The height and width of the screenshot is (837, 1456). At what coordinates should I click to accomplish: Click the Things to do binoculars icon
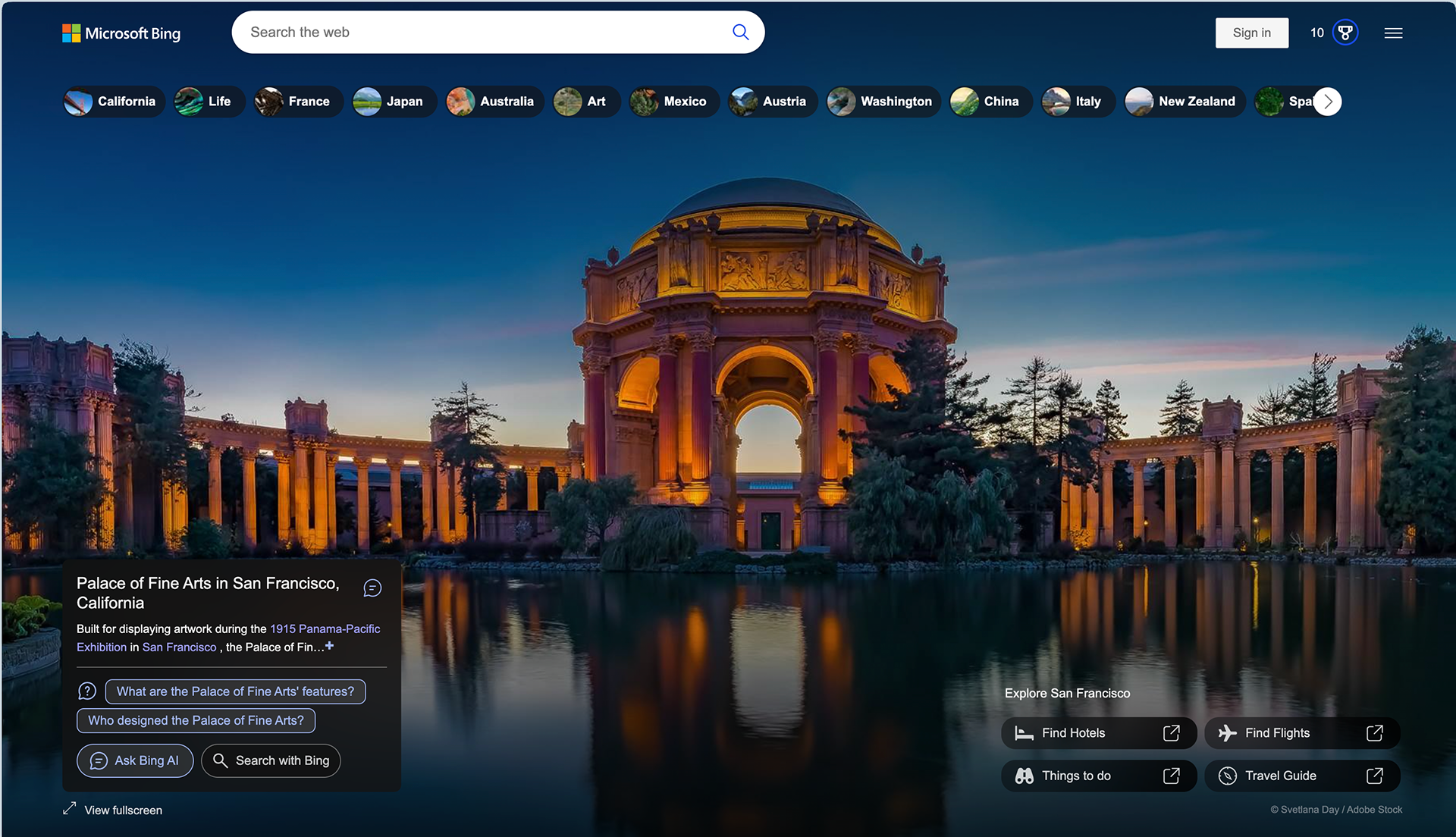click(1025, 776)
